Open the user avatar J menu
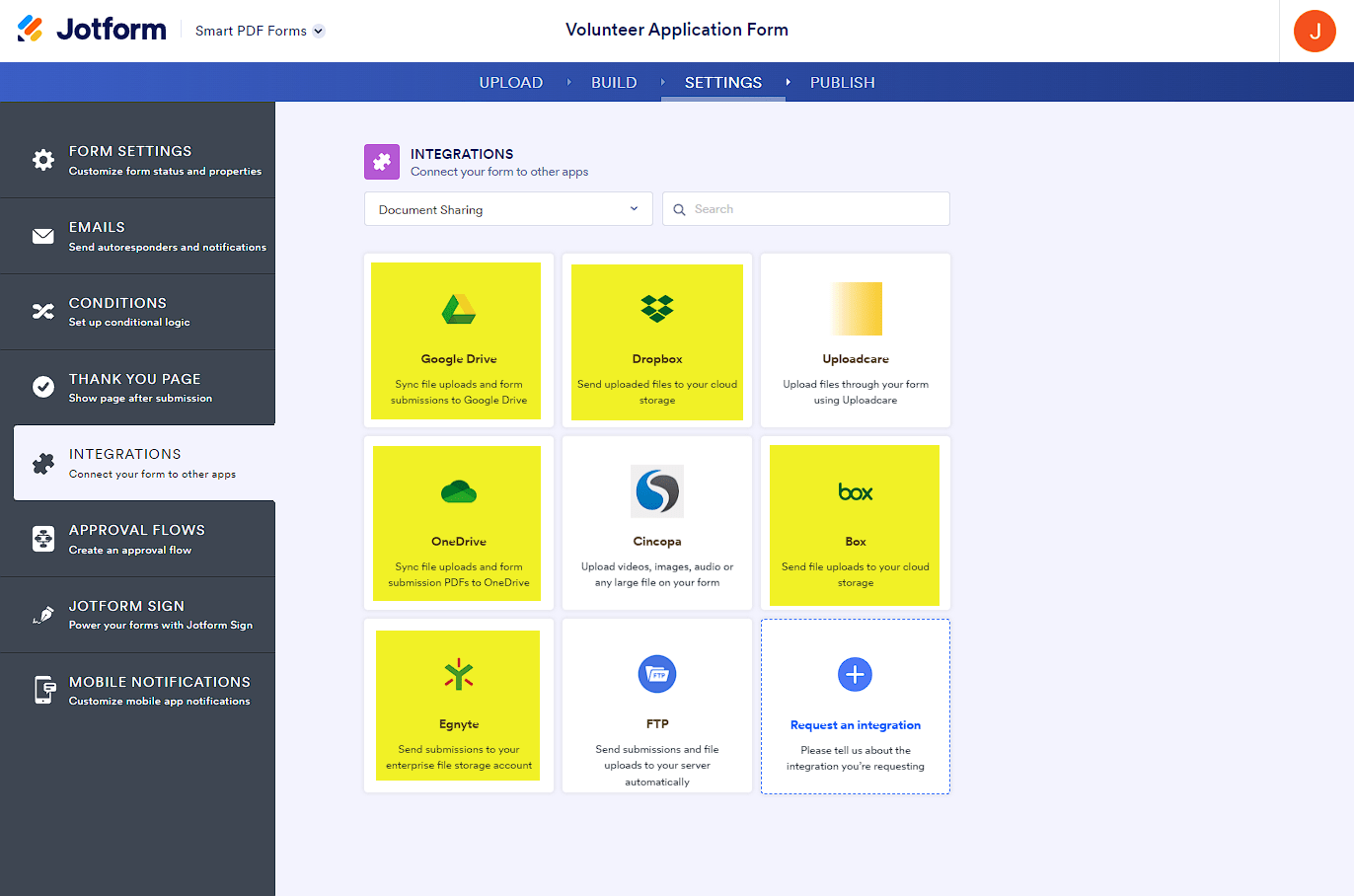1354x896 pixels. (x=1315, y=31)
